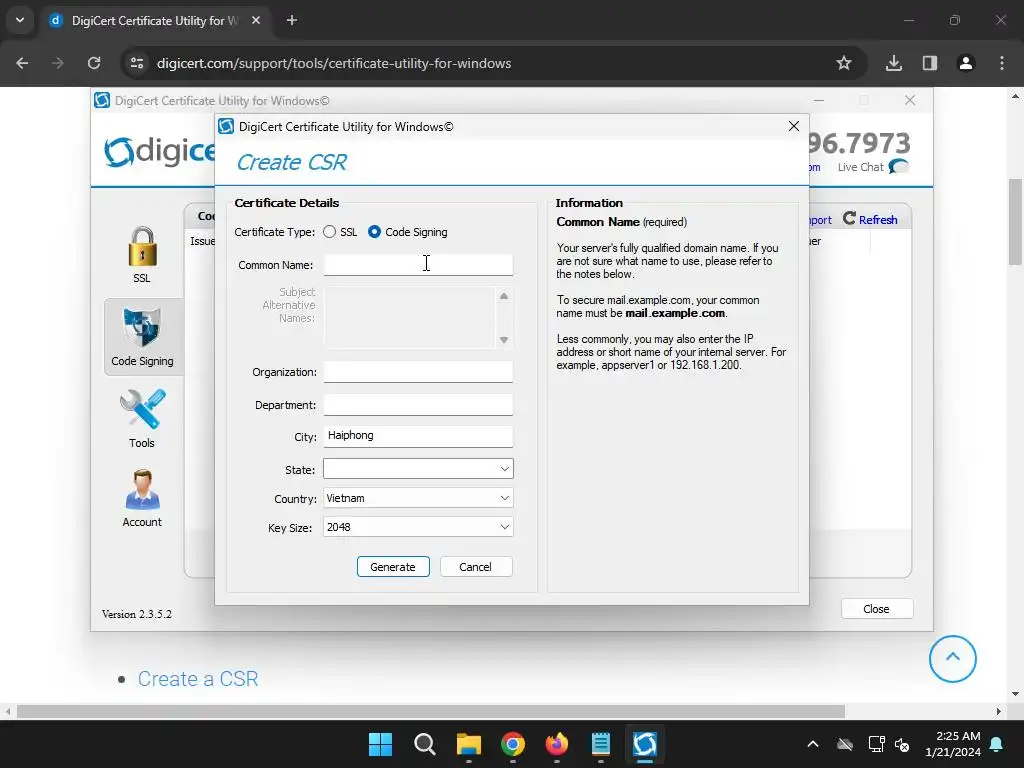Click the scroll-to-top circle button
The width and height of the screenshot is (1024, 768).
point(953,659)
